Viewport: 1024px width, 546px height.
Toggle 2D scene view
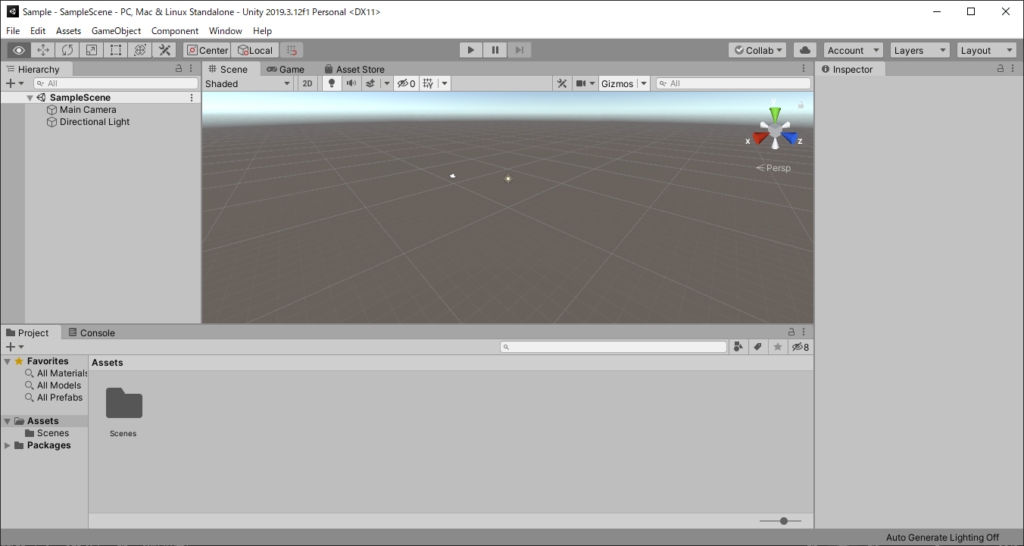pos(307,84)
